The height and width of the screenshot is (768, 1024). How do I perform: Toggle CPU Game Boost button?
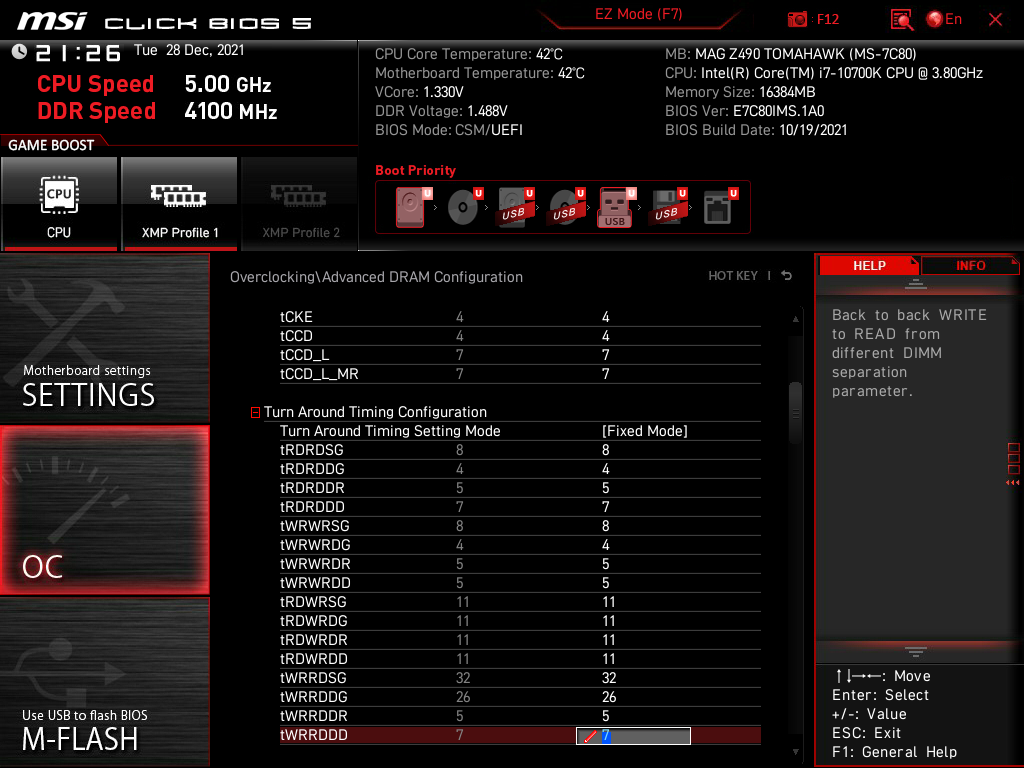59,203
